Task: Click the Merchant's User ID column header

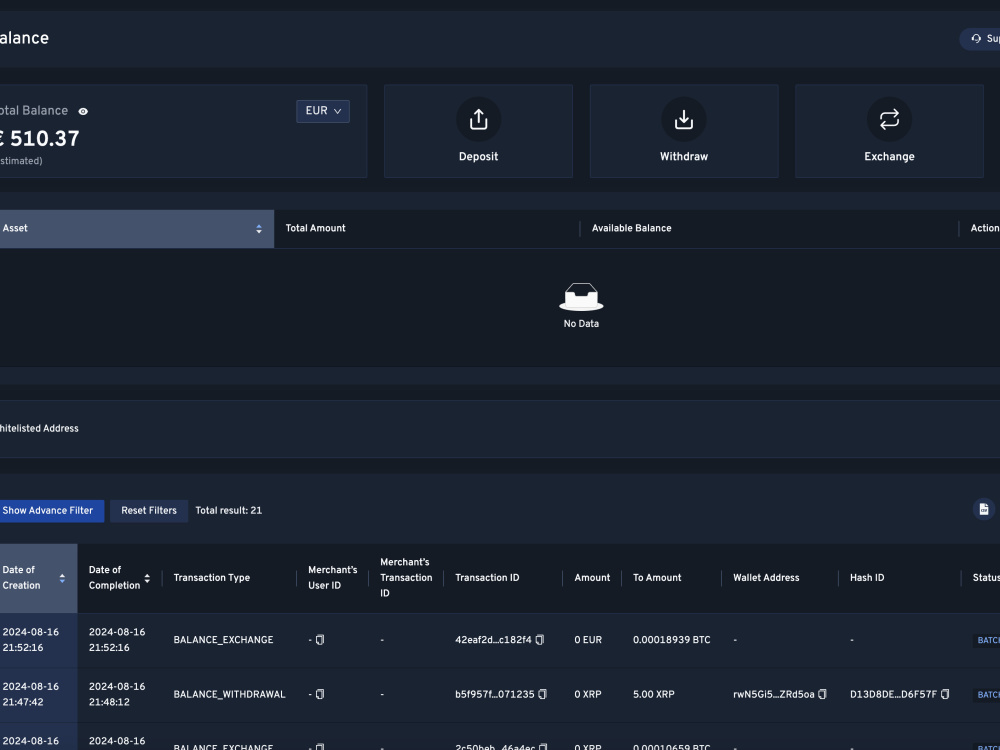Action: (x=332, y=578)
